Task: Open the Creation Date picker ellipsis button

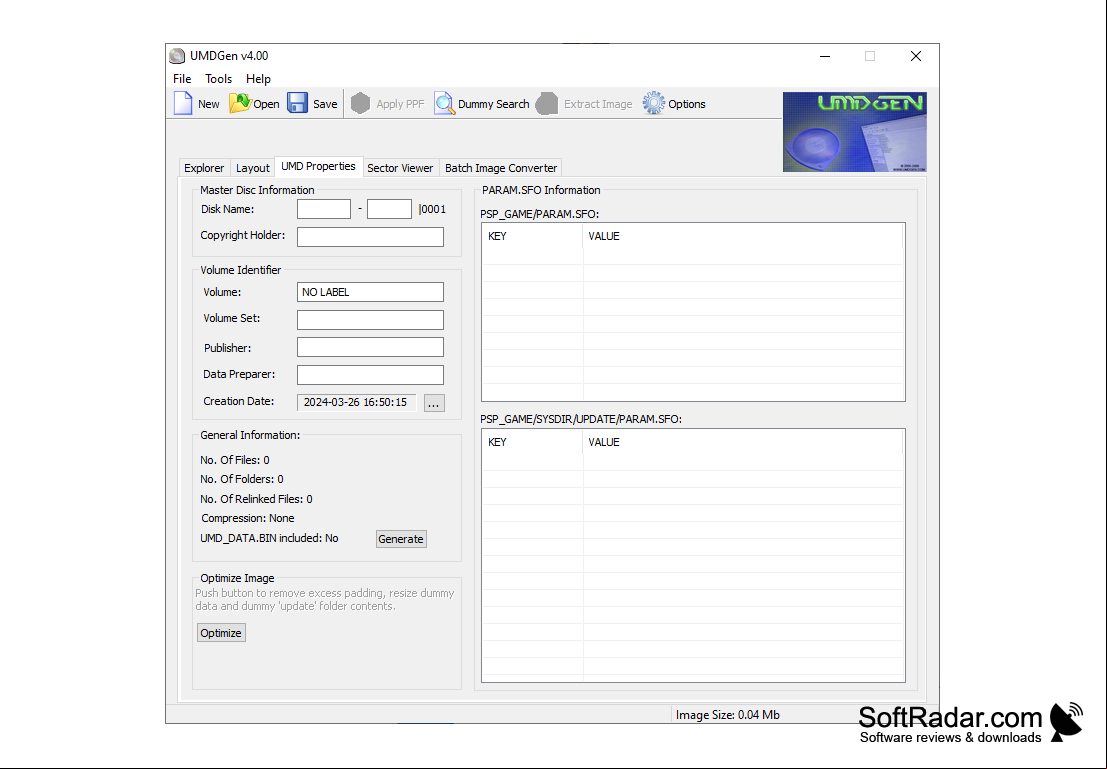Action: coord(433,403)
